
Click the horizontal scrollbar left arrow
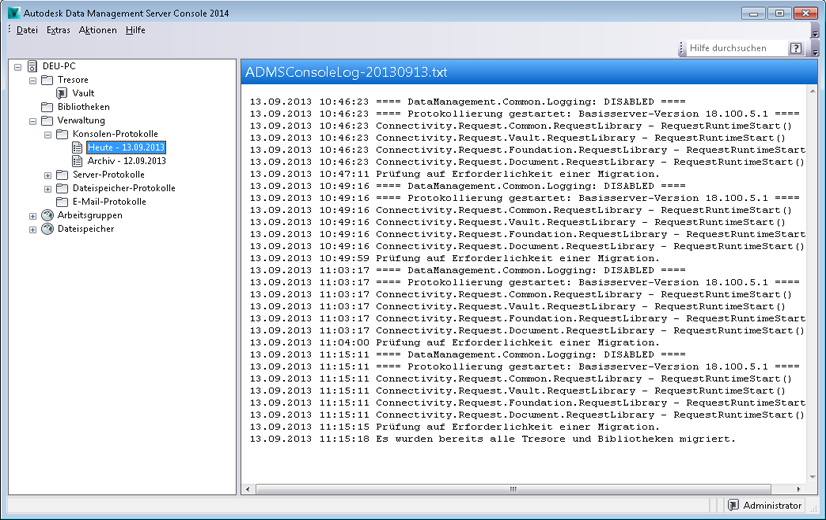coord(248,489)
